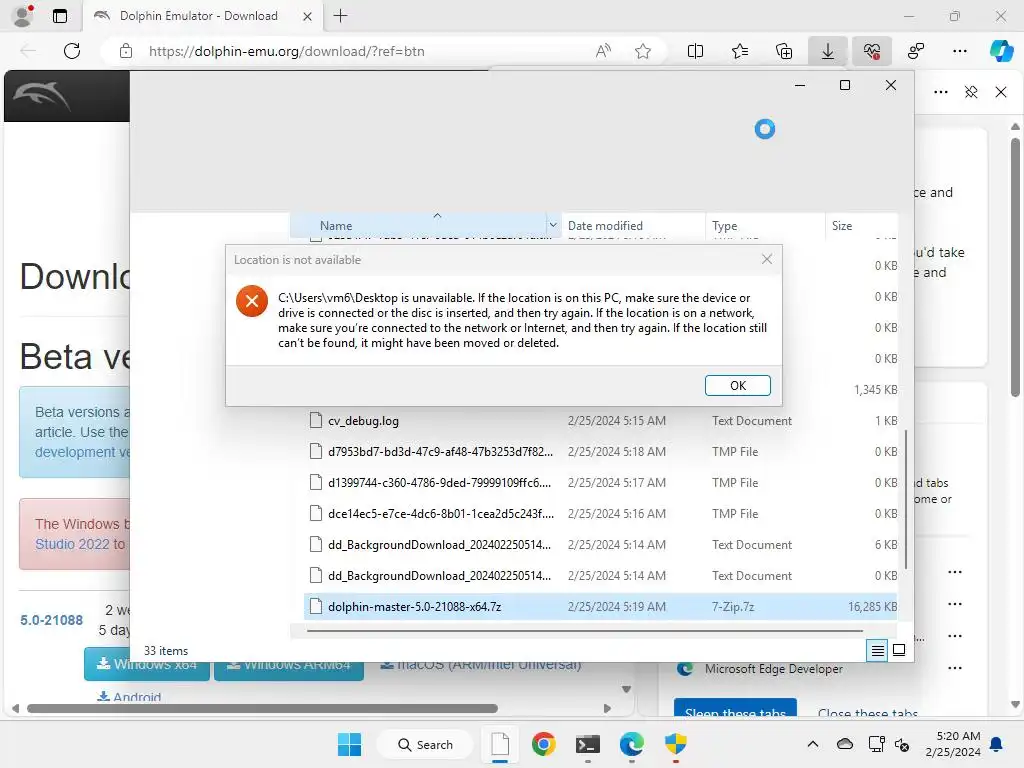Open Windows Security from taskbar

pyautogui.click(x=676, y=744)
